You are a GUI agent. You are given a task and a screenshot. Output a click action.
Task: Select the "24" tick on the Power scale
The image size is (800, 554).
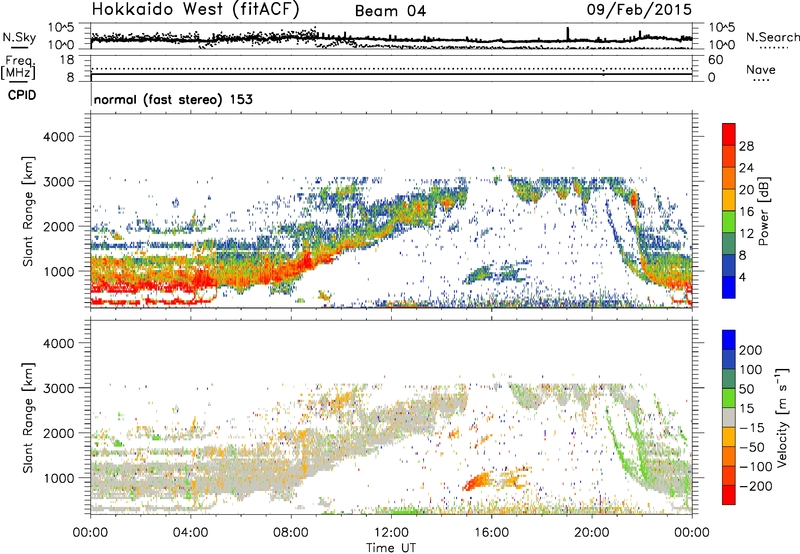coord(746,168)
